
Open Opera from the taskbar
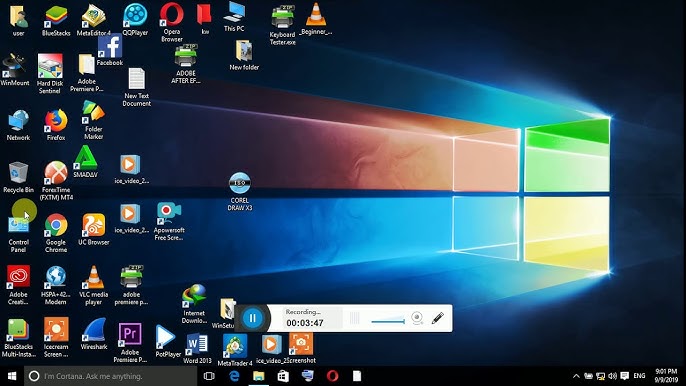pyautogui.click(x=332, y=376)
